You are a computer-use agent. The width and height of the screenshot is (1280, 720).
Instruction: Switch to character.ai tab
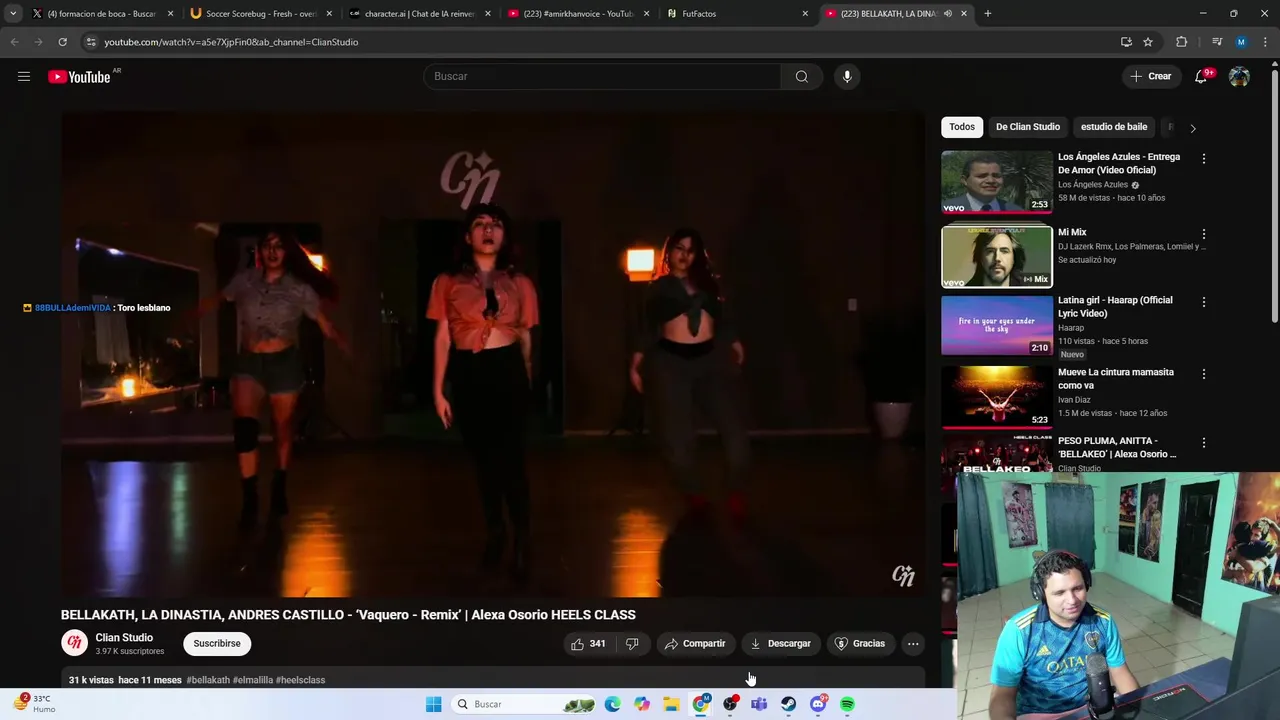tap(418, 13)
